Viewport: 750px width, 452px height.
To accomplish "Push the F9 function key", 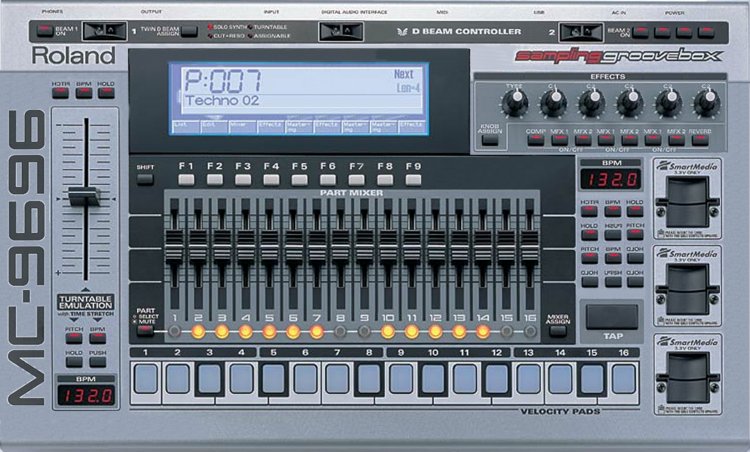I will (x=413, y=180).
